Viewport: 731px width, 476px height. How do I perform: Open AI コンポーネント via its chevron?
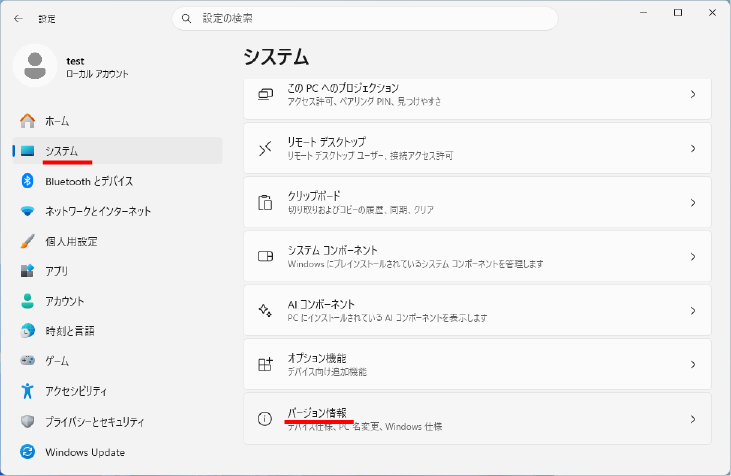693,310
